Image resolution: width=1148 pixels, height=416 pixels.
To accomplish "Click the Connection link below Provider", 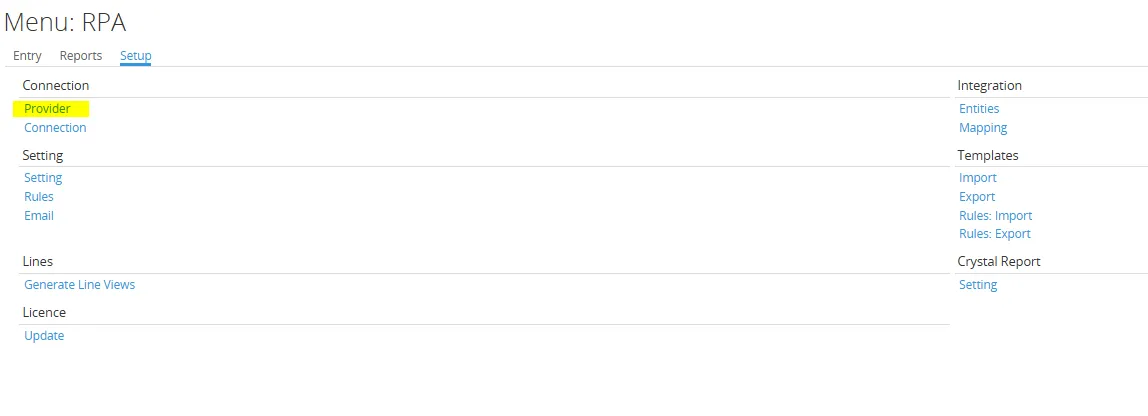I will pyautogui.click(x=55, y=128).
